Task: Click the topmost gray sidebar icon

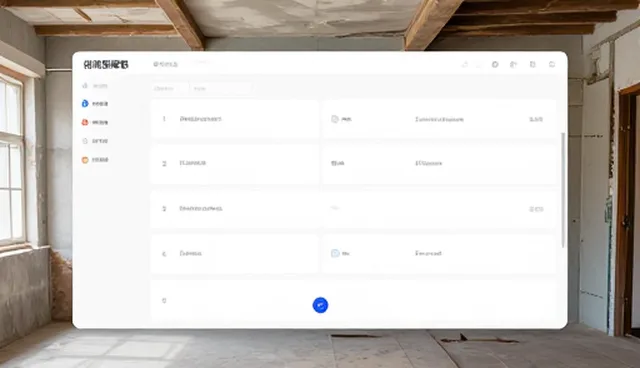Action: click(85, 86)
